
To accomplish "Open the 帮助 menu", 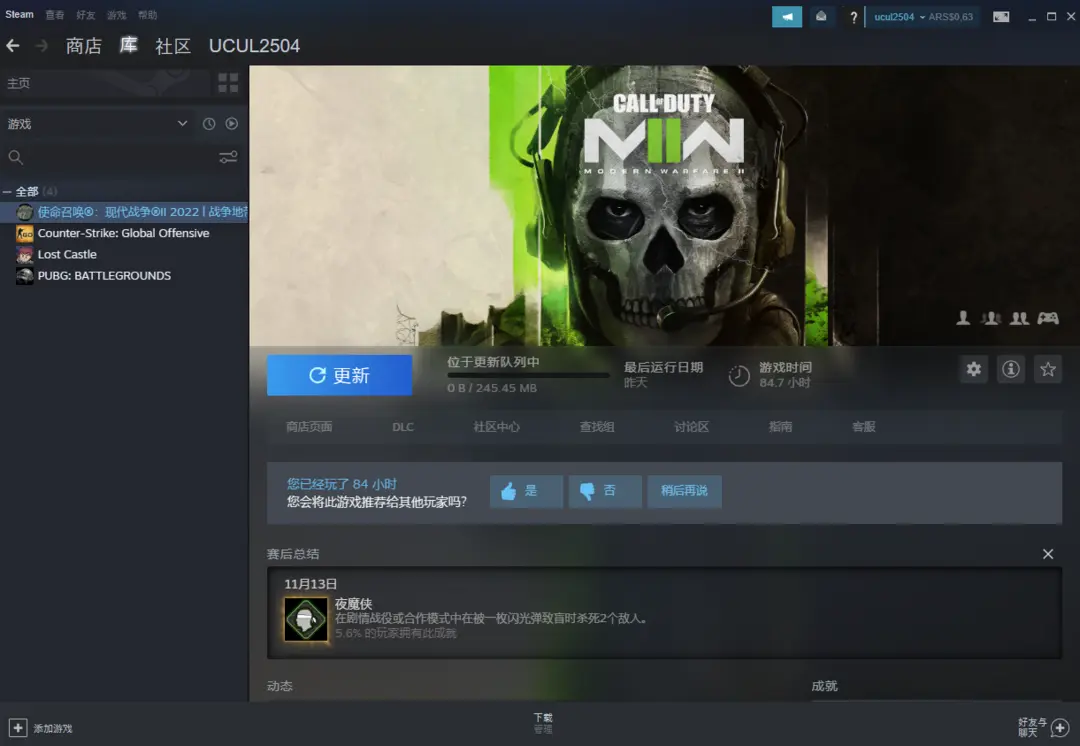I will pyautogui.click(x=147, y=15).
